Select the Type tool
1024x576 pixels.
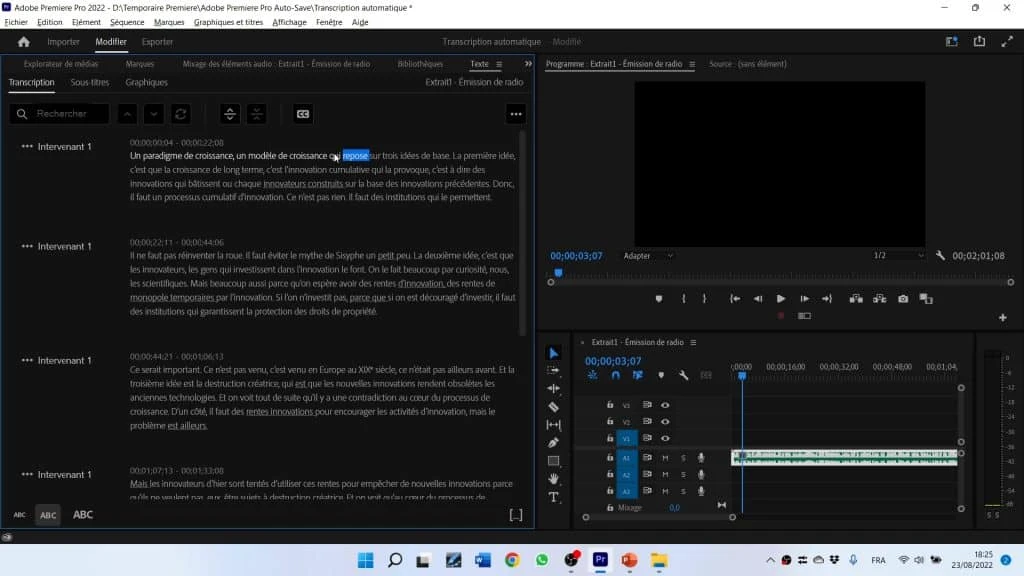(553, 497)
